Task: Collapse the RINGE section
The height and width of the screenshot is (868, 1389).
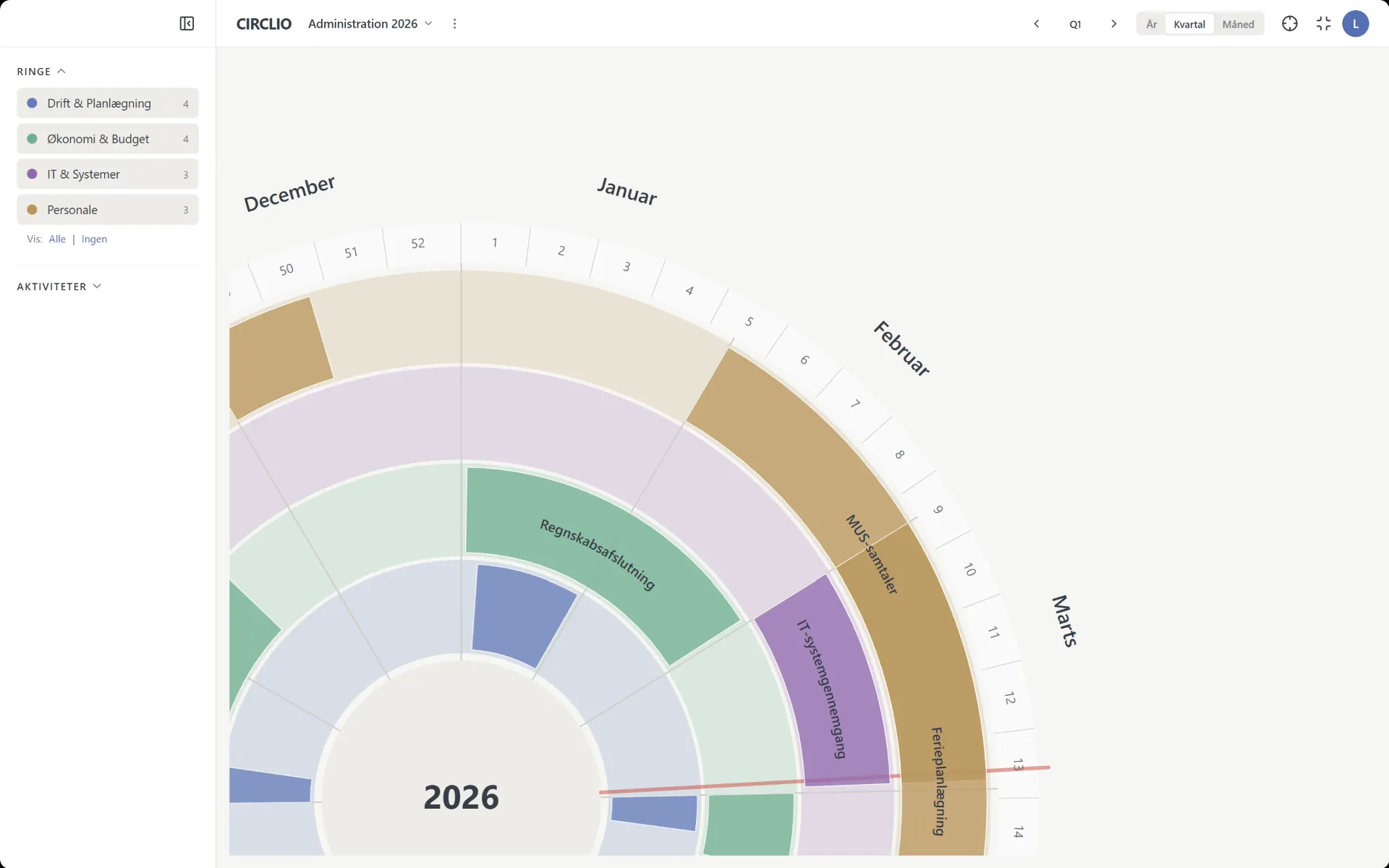Action: point(41,72)
